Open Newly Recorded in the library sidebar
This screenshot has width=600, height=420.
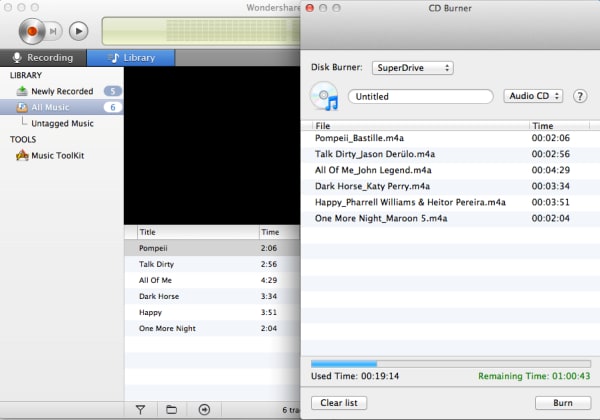click(x=62, y=91)
